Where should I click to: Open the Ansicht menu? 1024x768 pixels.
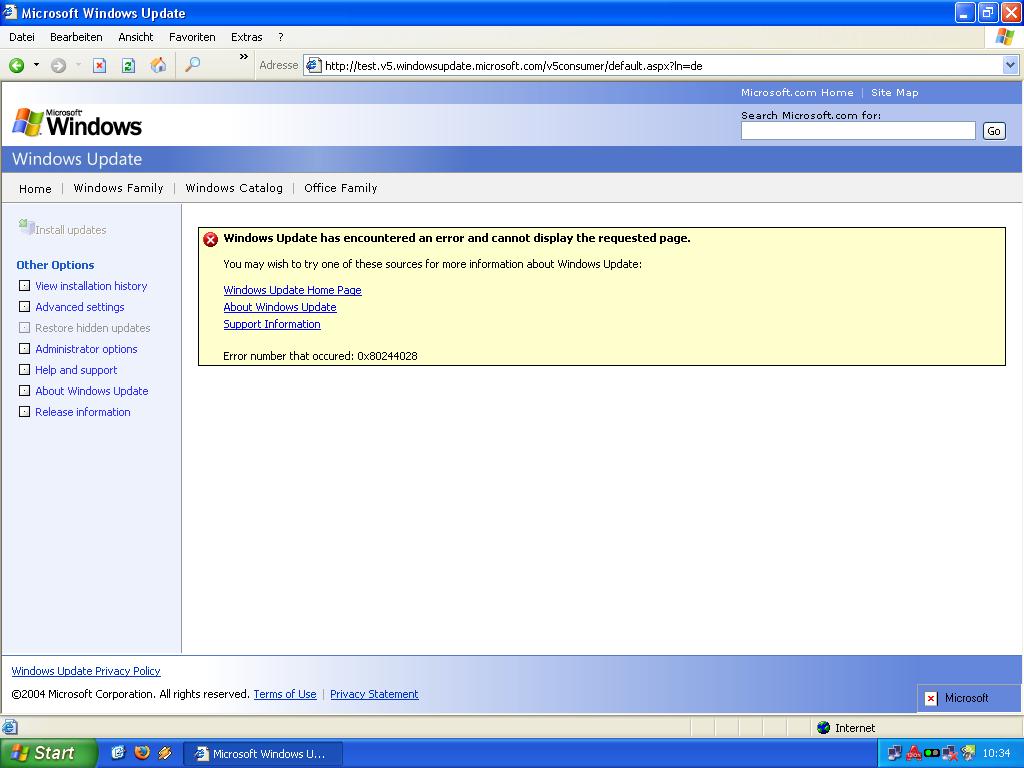click(x=135, y=37)
